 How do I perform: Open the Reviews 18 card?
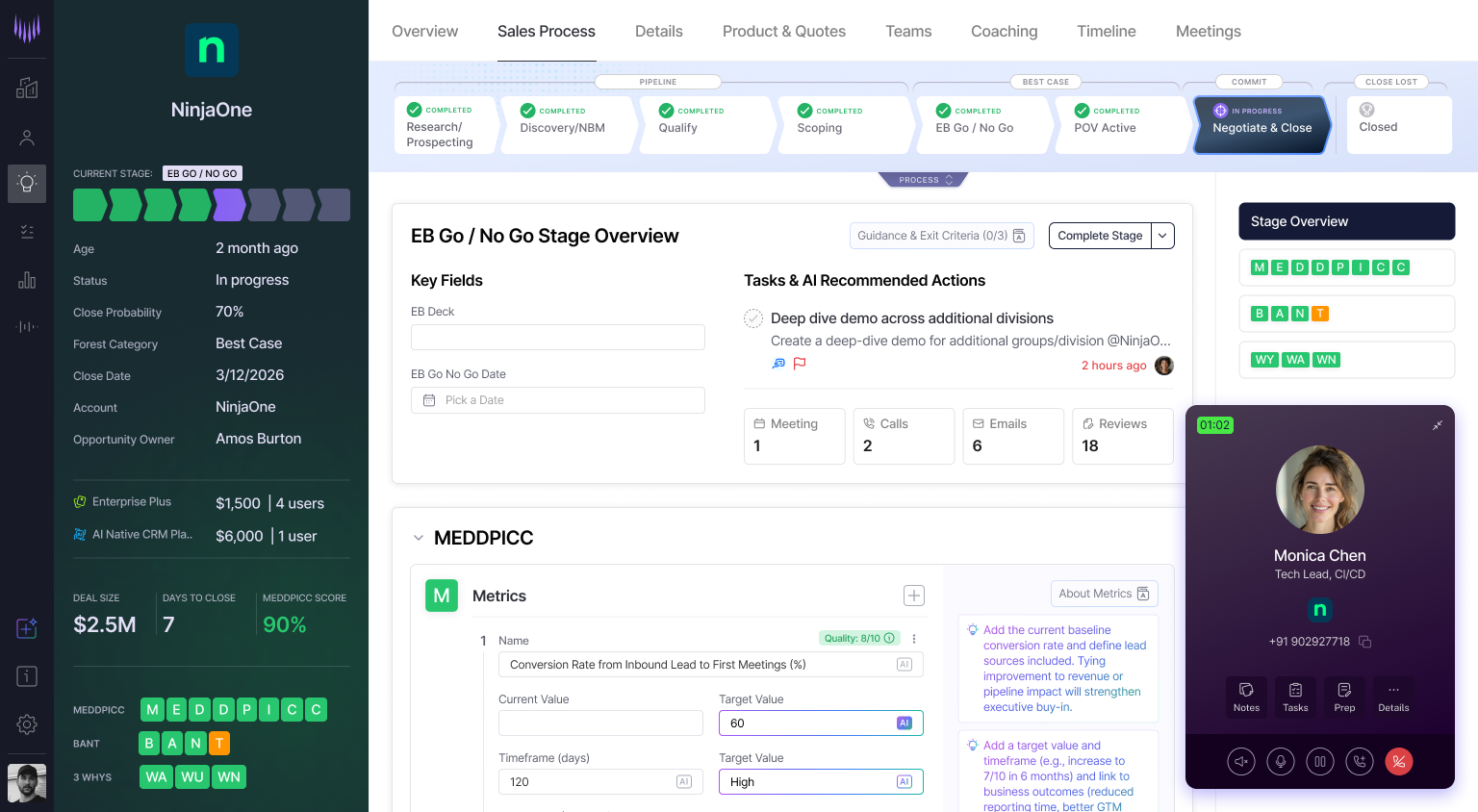(x=1123, y=436)
